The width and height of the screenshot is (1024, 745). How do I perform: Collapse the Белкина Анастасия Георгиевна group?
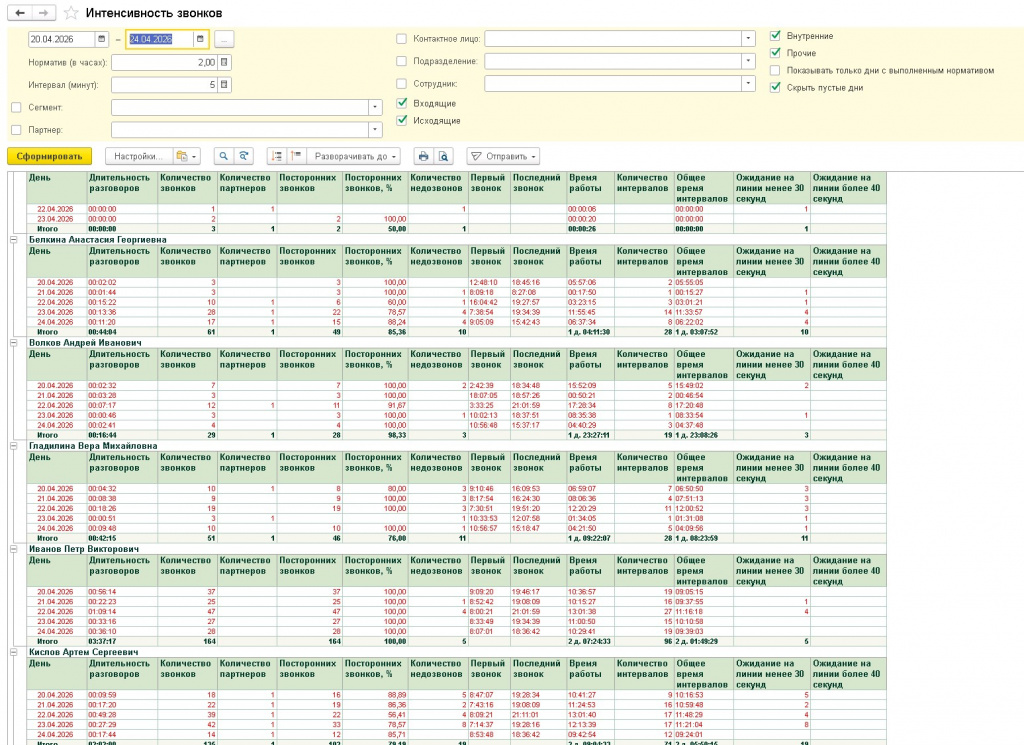pos(13,240)
